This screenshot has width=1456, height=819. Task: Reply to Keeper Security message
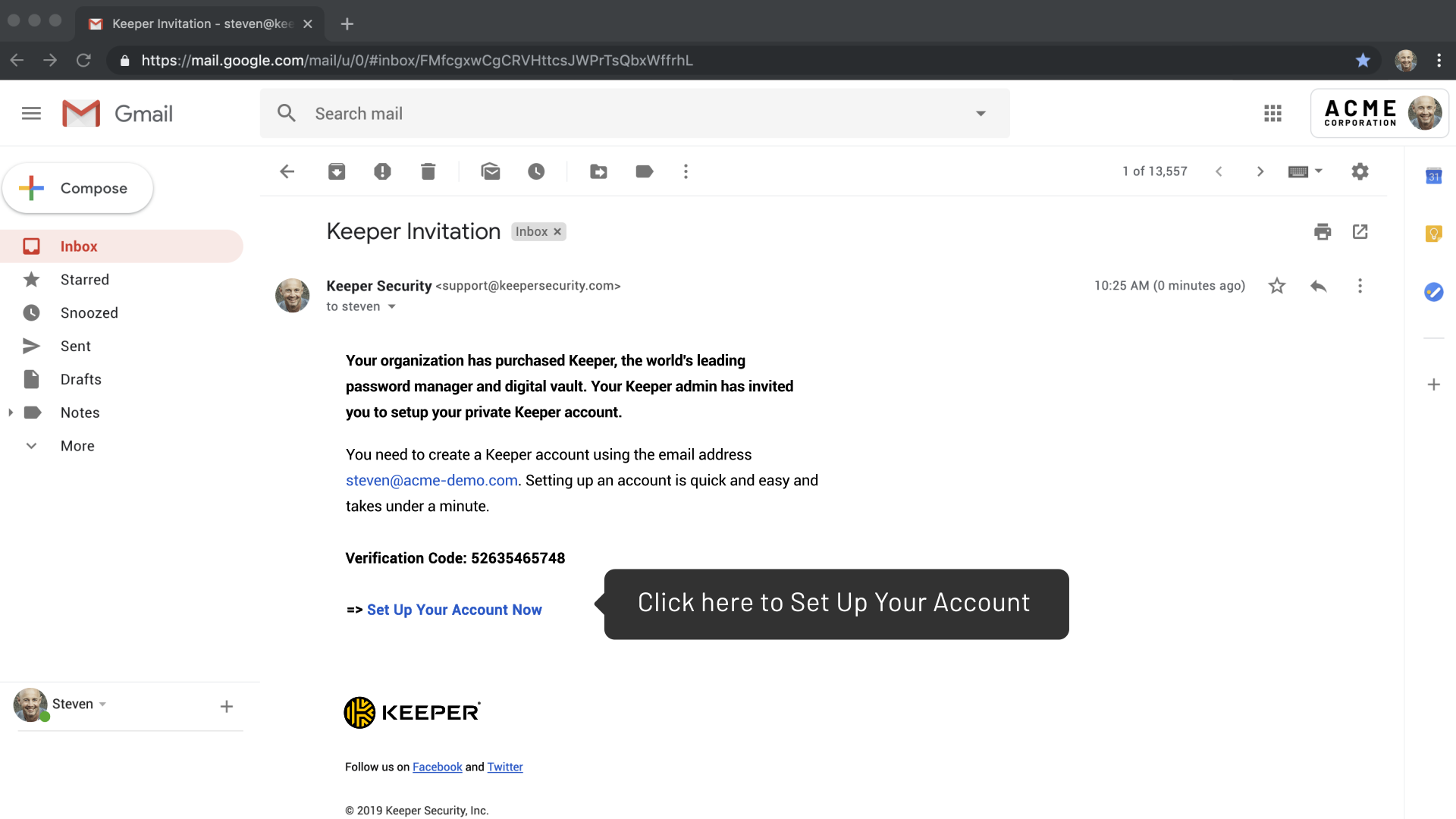coord(1318,286)
